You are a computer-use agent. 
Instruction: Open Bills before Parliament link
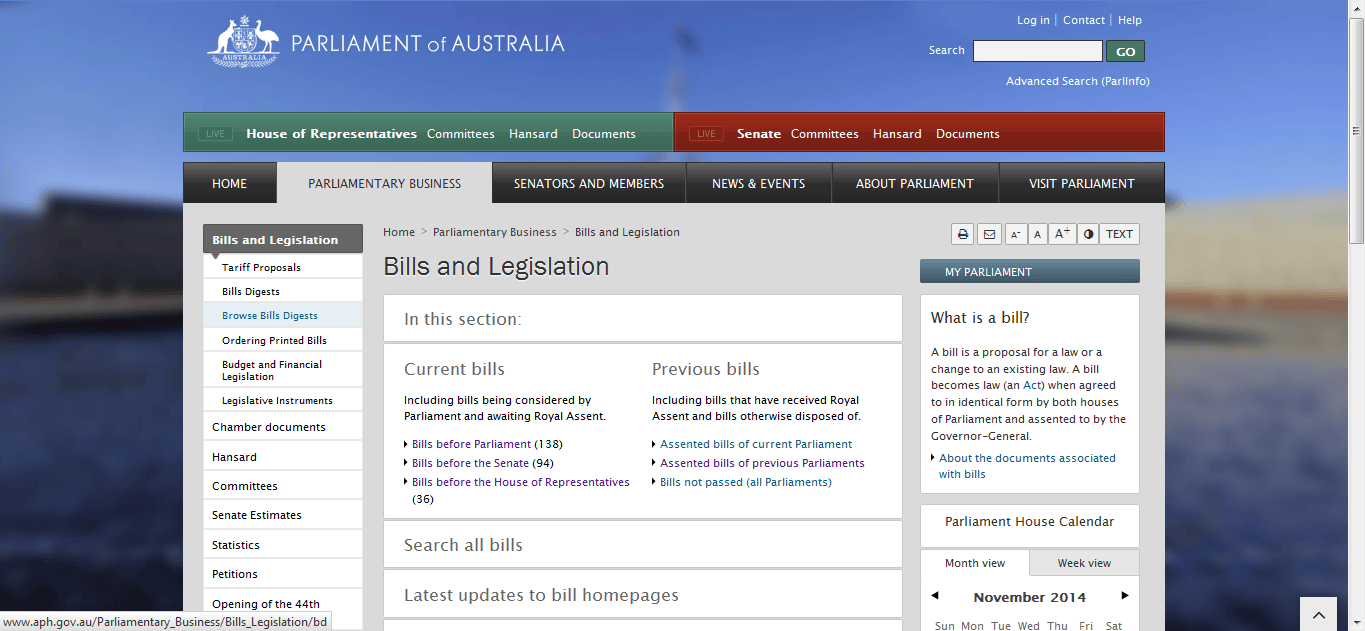coord(472,444)
